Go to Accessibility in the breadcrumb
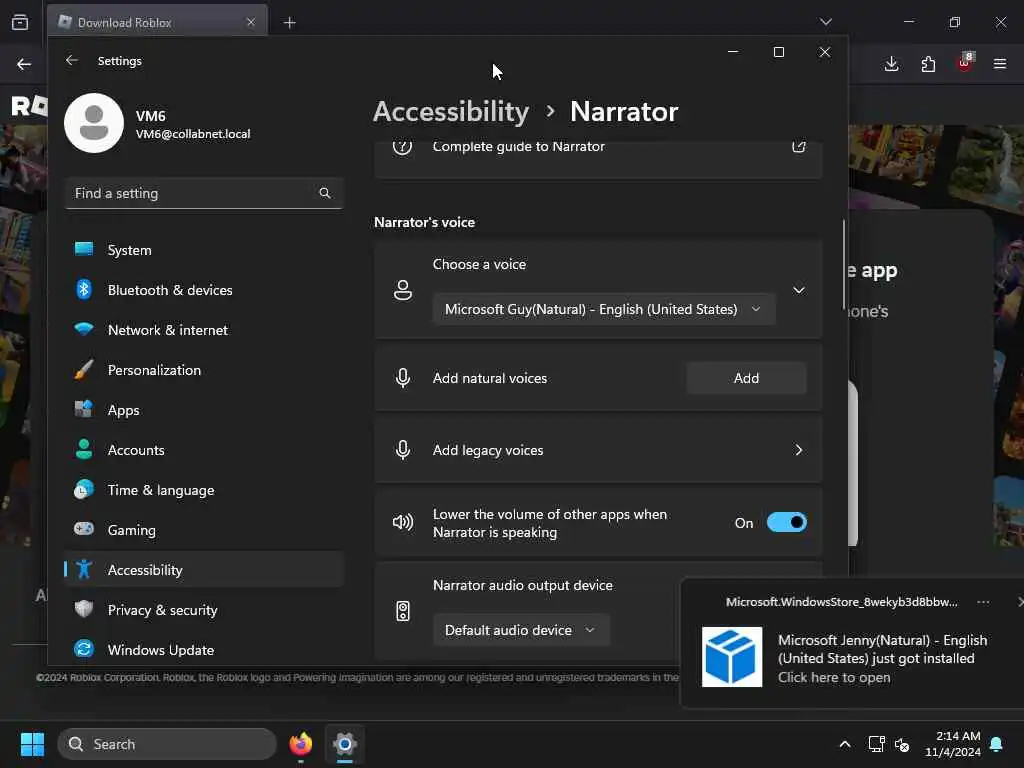 click(x=451, y=111)
